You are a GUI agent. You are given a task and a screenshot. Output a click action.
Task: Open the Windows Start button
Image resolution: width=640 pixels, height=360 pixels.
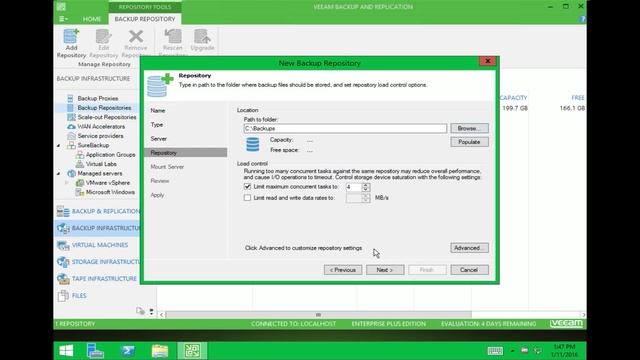tap(66, 351)
